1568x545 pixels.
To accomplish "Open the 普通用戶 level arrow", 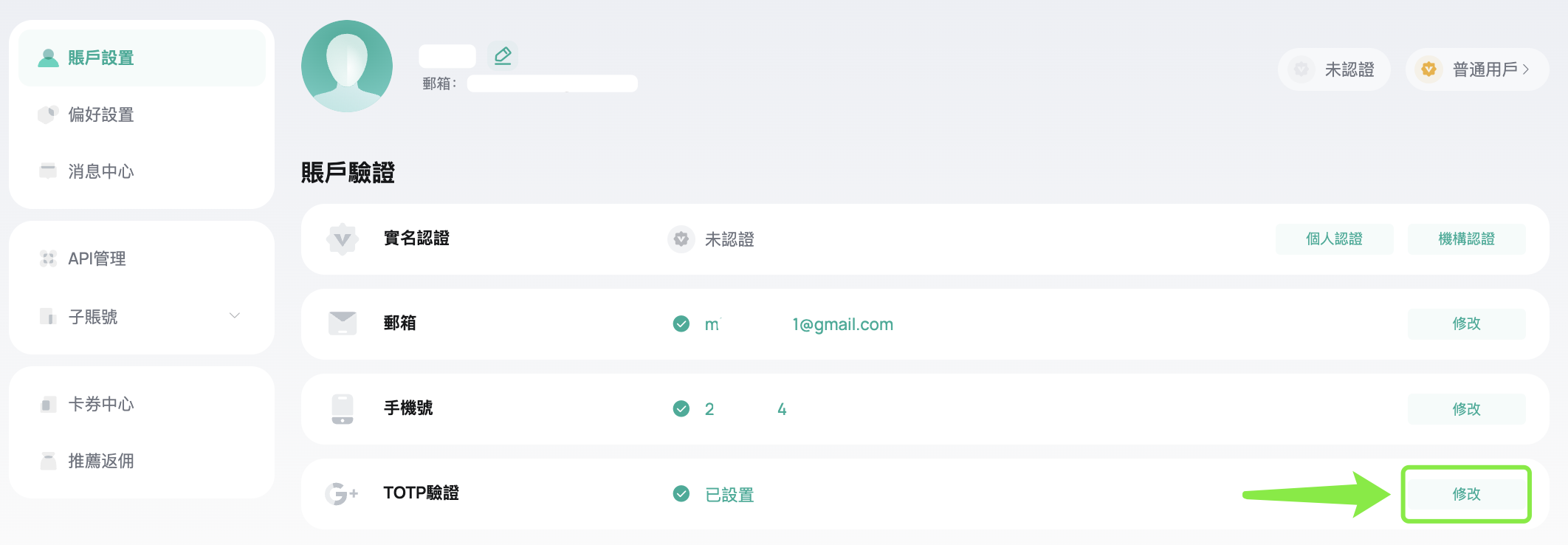I will tap(1526, 69).
